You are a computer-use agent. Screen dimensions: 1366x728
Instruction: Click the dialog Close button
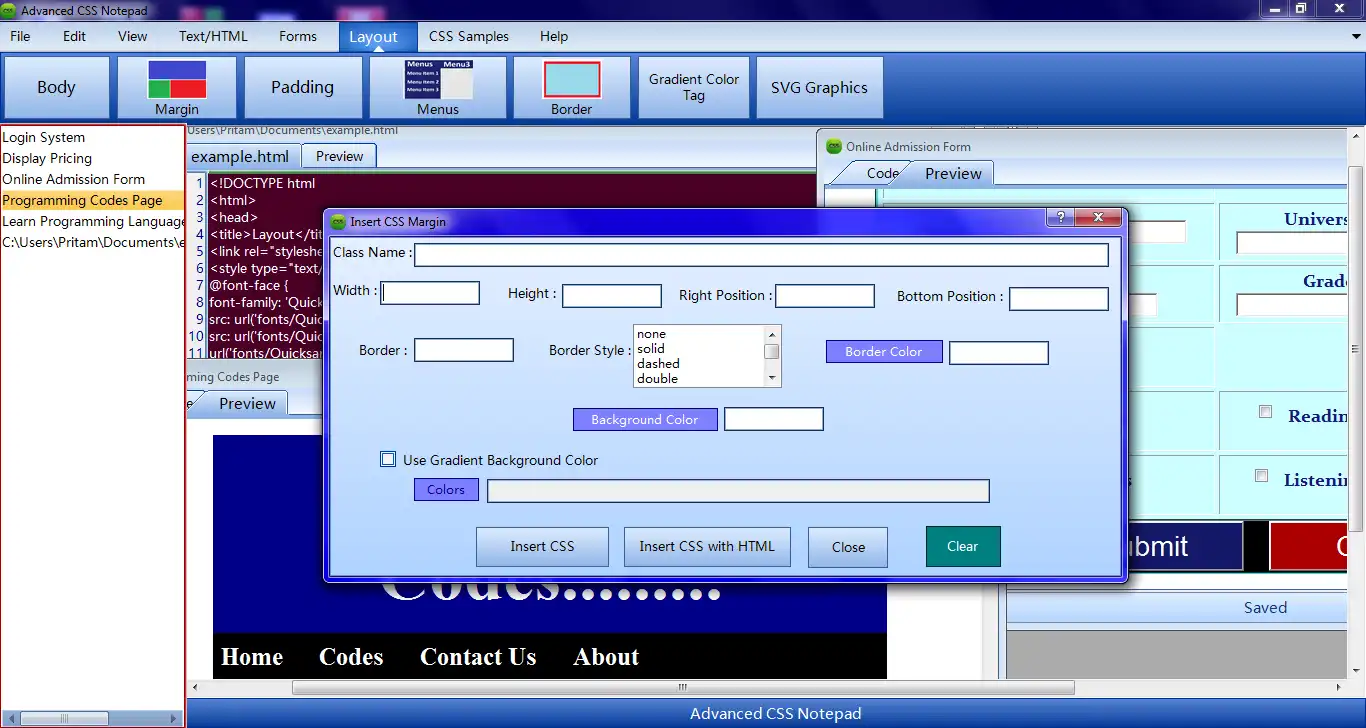tap(848, 547)
